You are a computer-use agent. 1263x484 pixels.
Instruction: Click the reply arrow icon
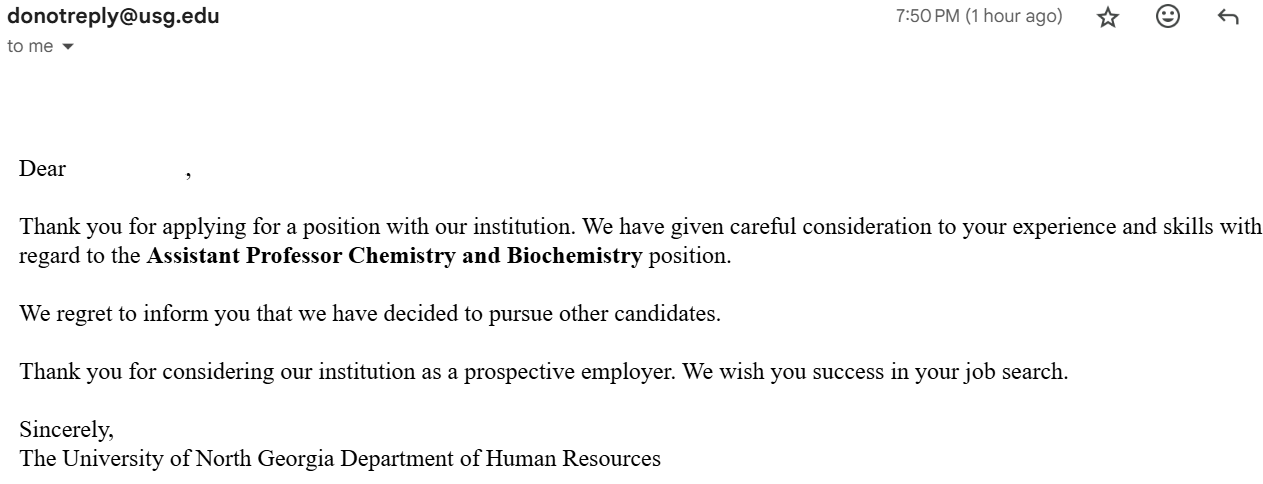[x=1228, y=17]
